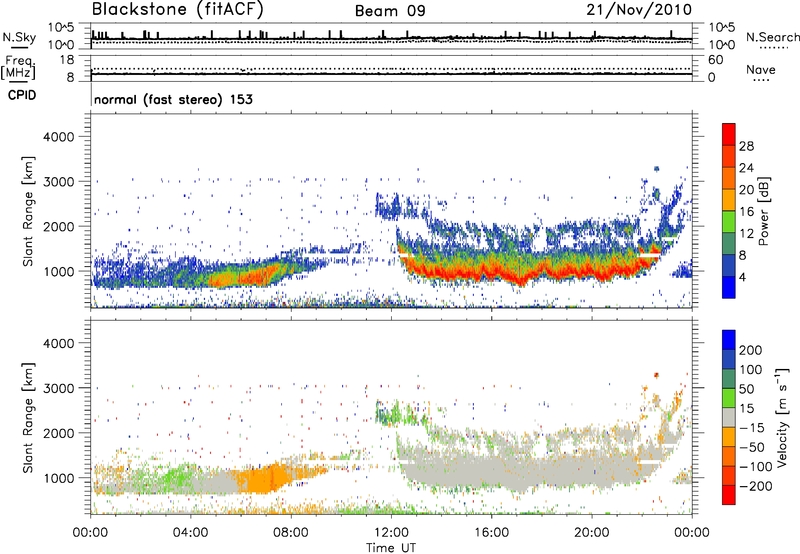Click the "20:00" time tick label
This screenshot has height=554, width=800.
click(592, 533)
